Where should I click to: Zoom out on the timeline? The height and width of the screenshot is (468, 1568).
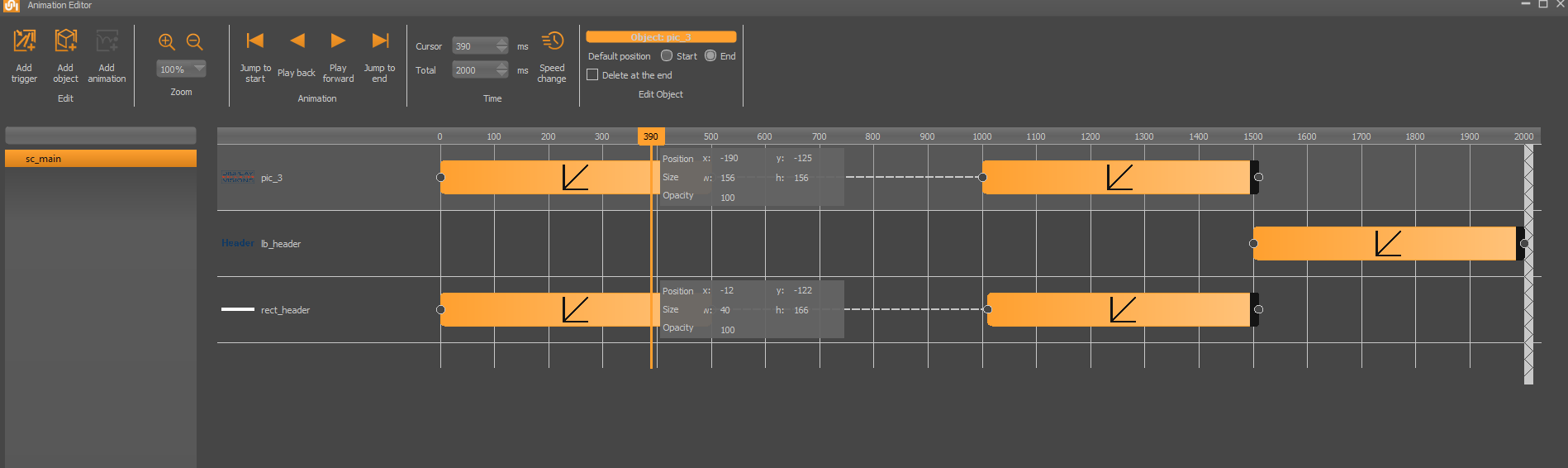pos(195,42)
